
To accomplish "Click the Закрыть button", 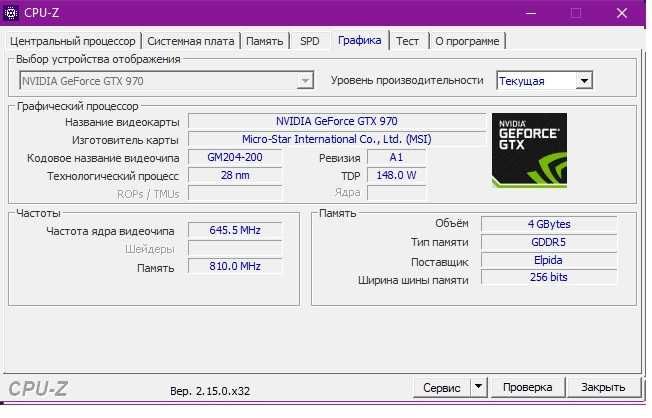I will (x=603, y=388).
